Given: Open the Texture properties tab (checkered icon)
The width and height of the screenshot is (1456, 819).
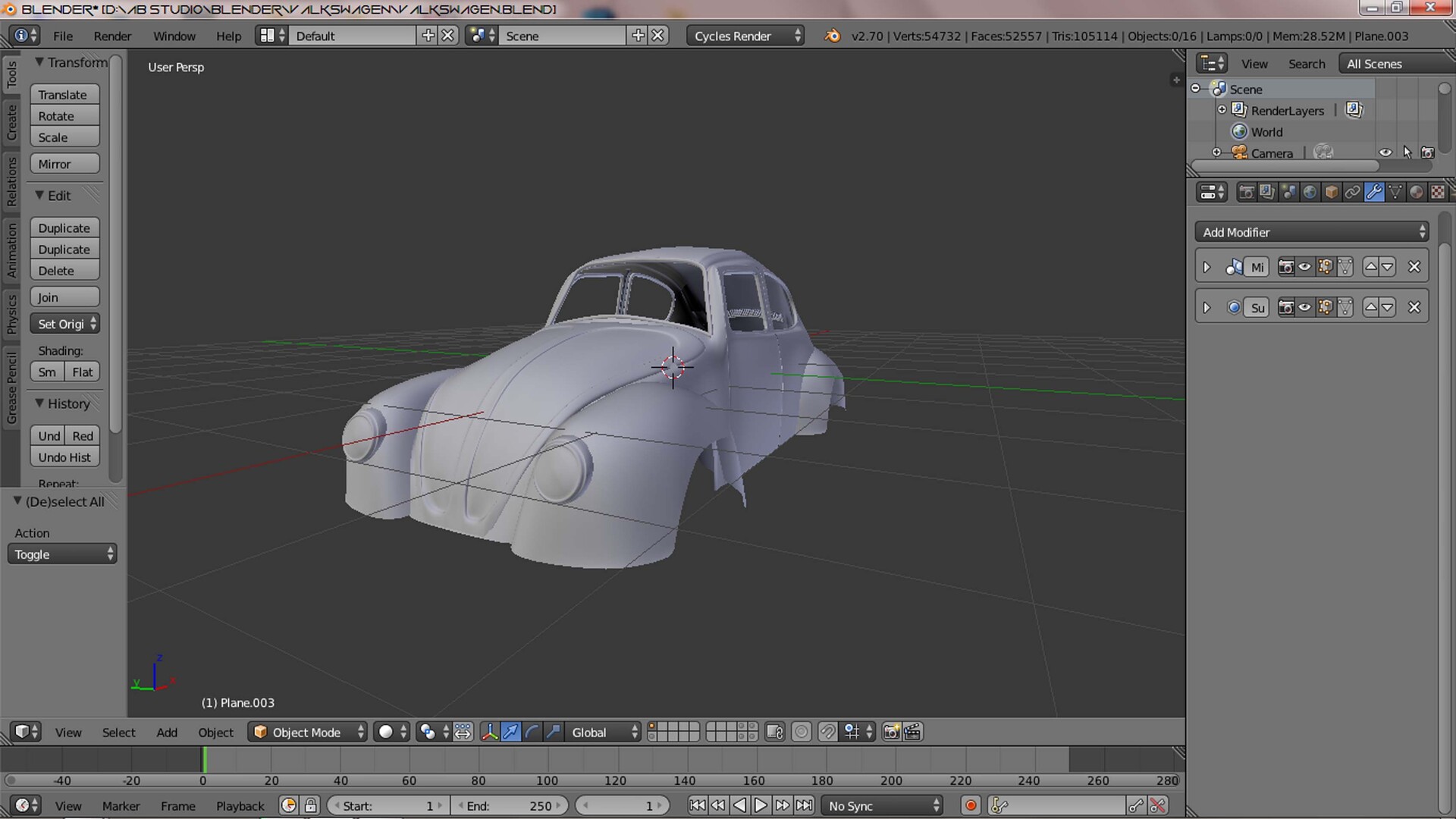Looking at the screenshot, I should point(1437,192).
